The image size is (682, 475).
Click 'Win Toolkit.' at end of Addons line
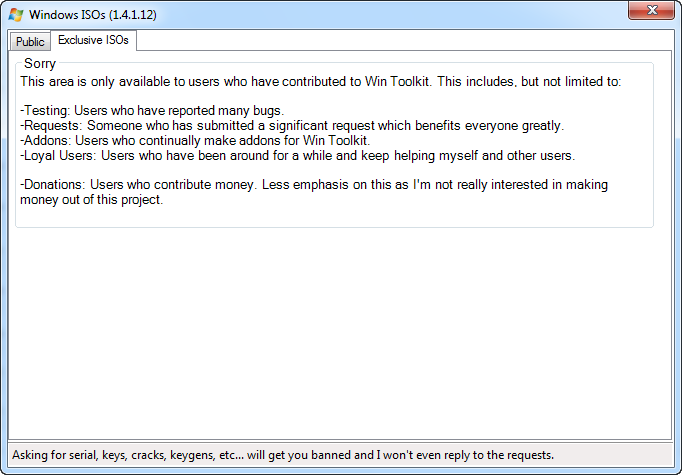(x=336, y=140)
